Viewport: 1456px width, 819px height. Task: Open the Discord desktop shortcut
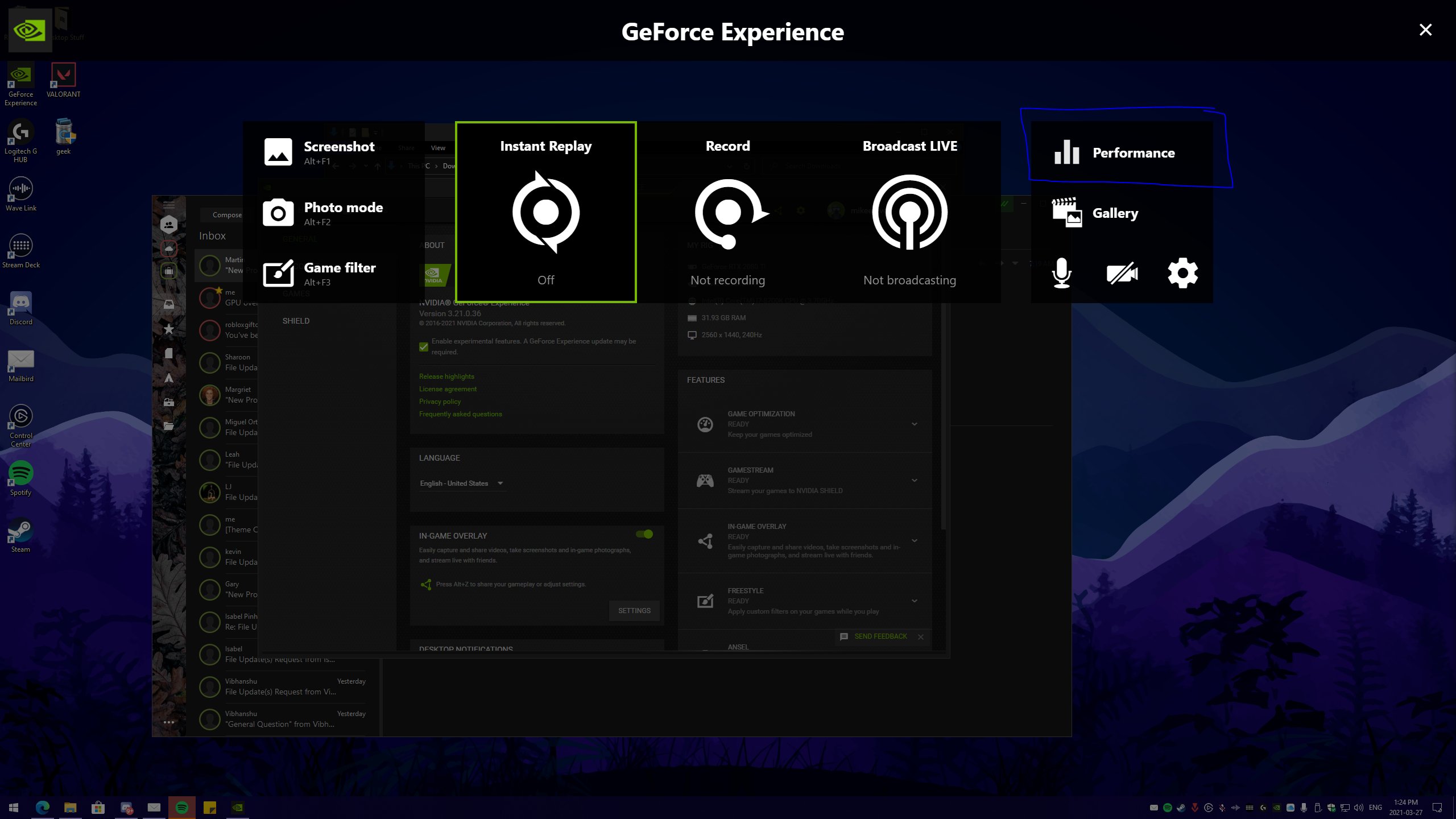[x=21, y=308]
